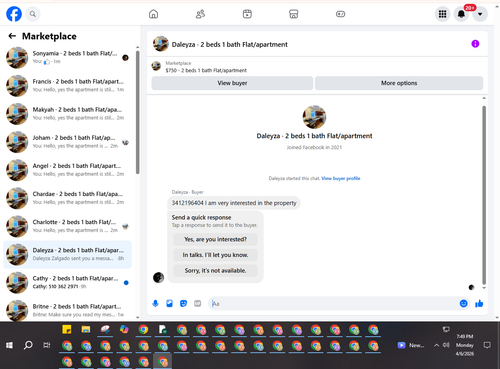Send quick response 'Yes, are you interested?'
500x369 pixels.
(x=215, y=239)
